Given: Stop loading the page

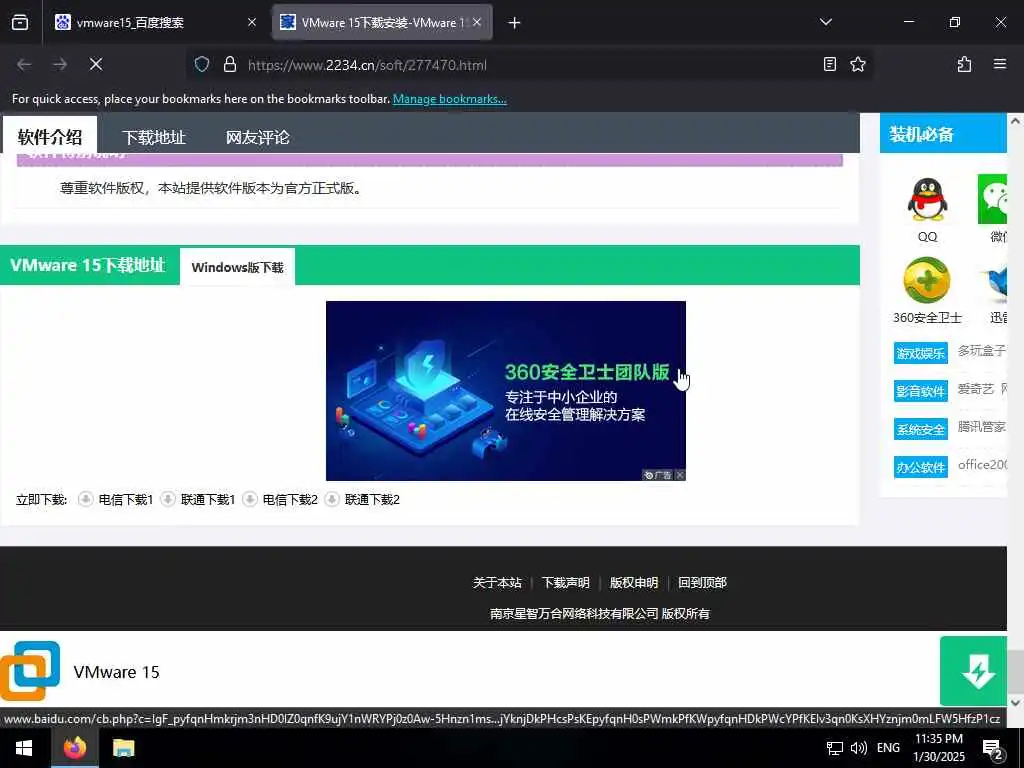Looking at the screenshot, I should (96, 64).
